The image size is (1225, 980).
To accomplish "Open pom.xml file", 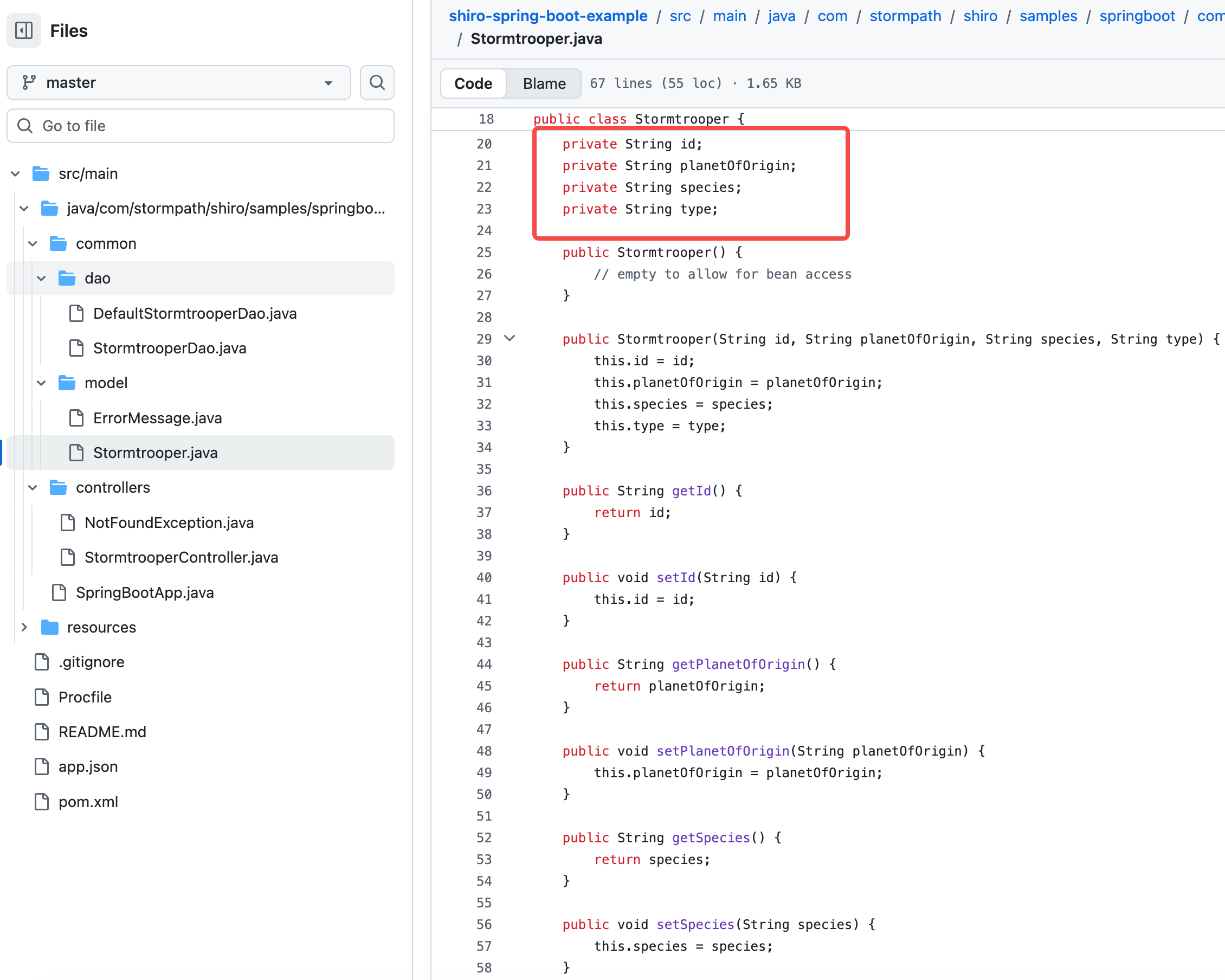I will coord(88,802).
